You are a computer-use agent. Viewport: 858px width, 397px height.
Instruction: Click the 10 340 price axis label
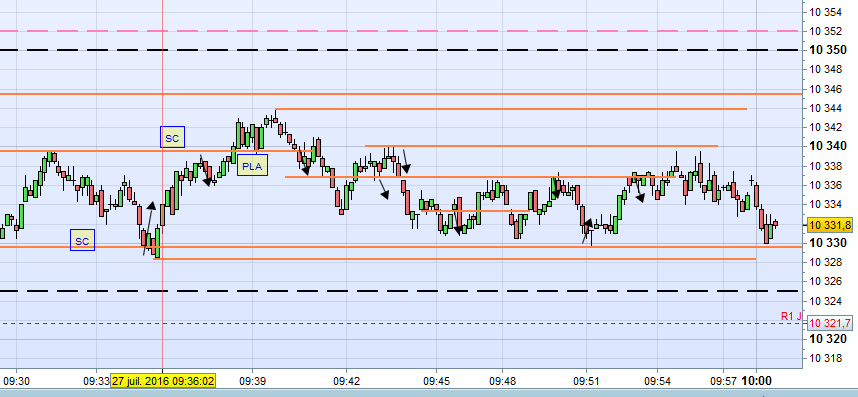(x=827, y=146)
